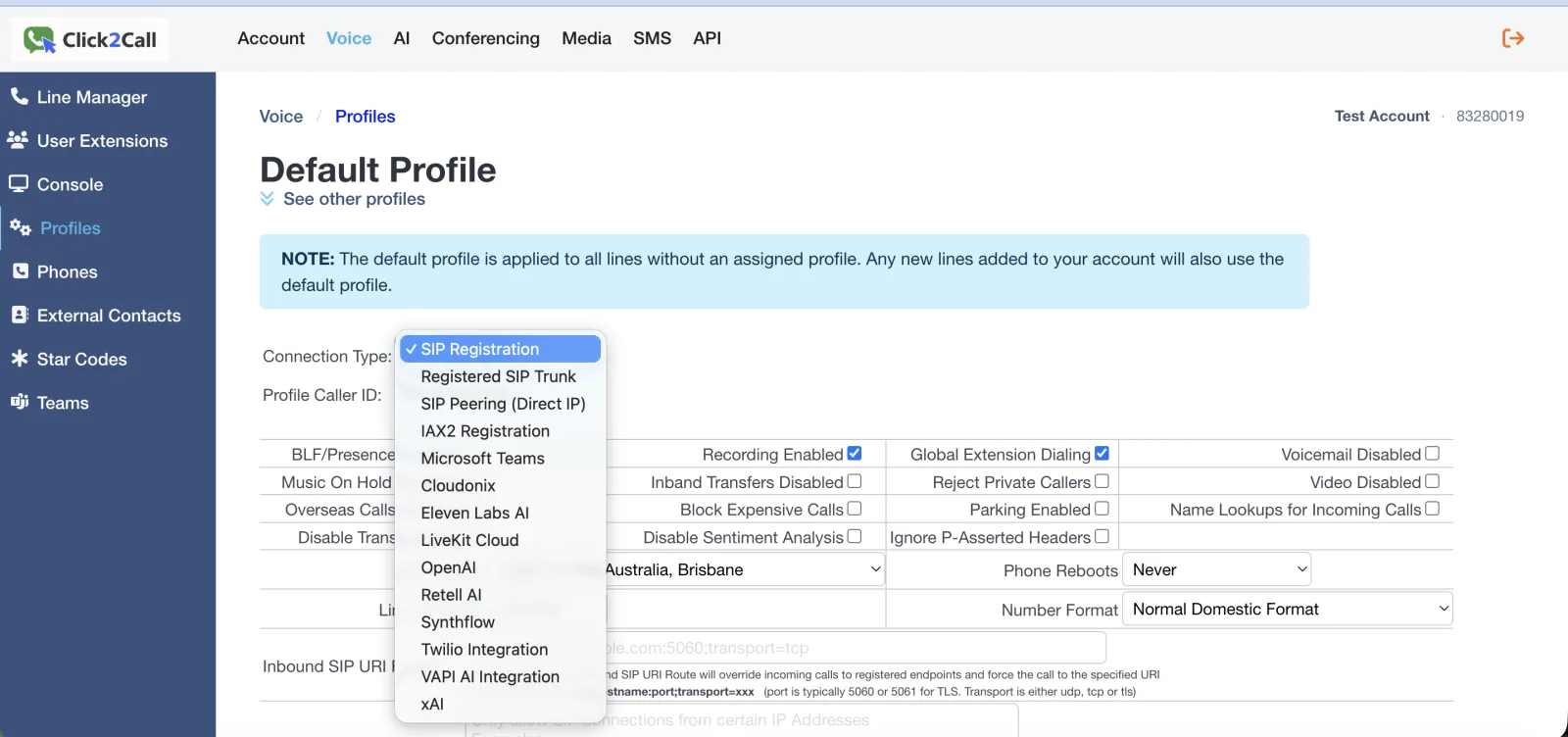Choose Registered SIP Trunk option

point(500,376)
